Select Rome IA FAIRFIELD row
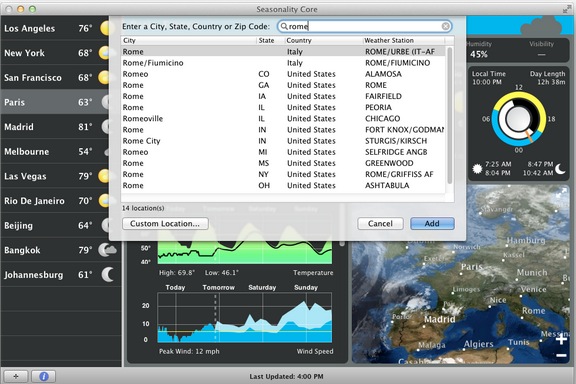This screenshot has height=384, width=576. (283, 96)
